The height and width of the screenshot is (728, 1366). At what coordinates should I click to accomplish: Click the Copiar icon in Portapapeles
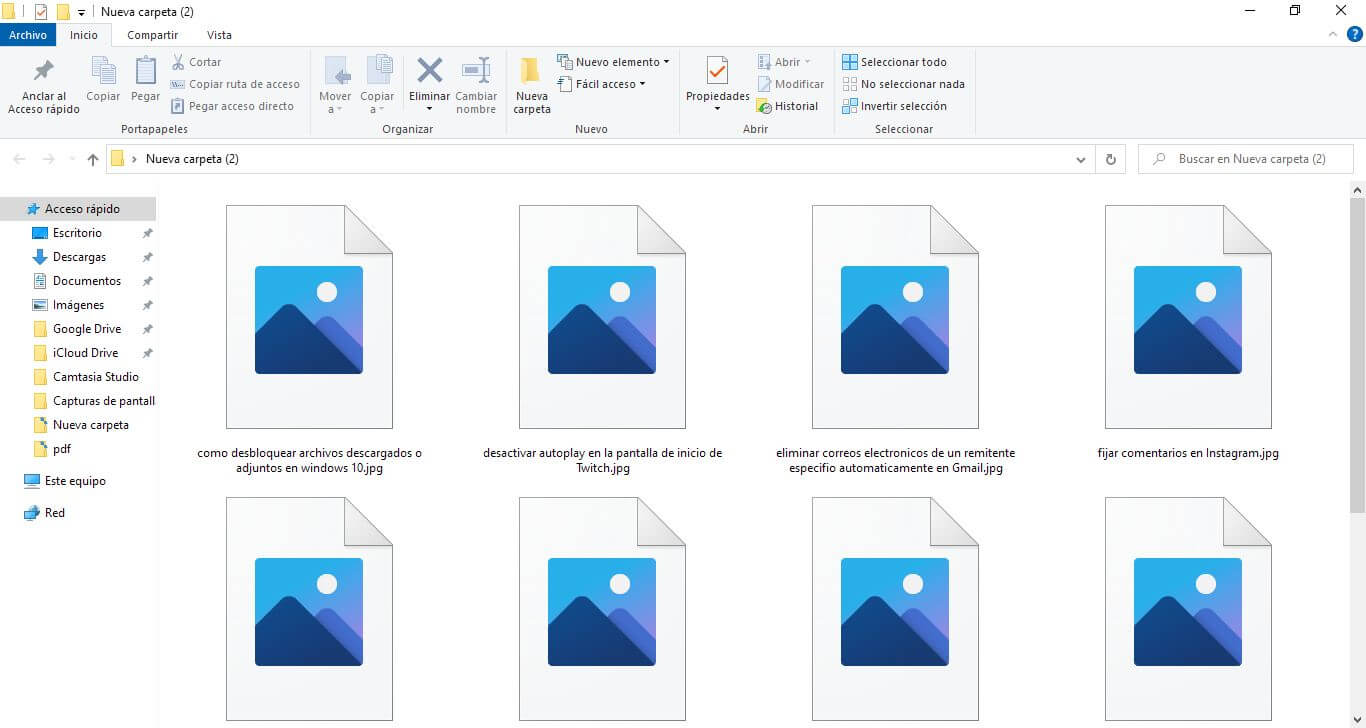click(103, 71)
